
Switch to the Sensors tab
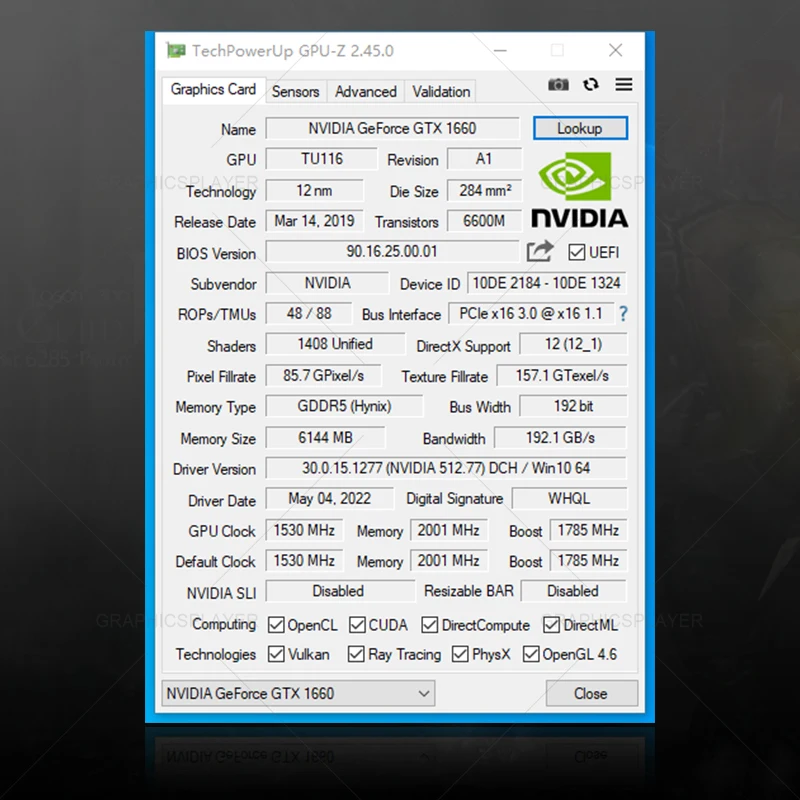pyautogui.click(x=295, y=92)
